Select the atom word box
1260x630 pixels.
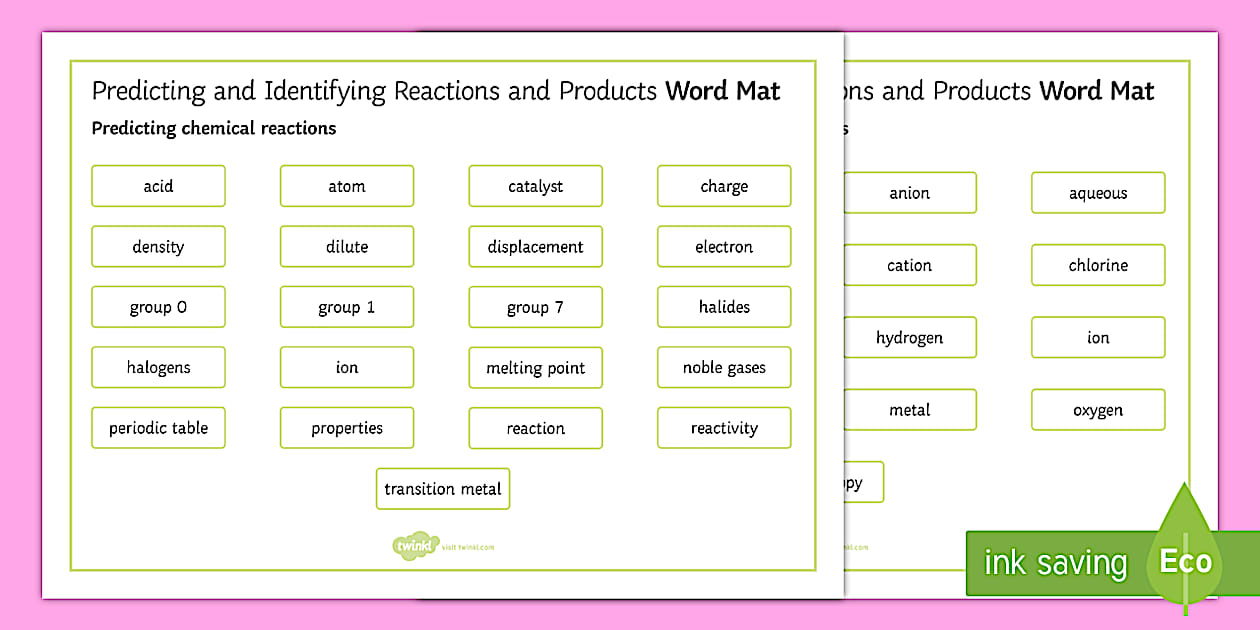pos(347,186)
